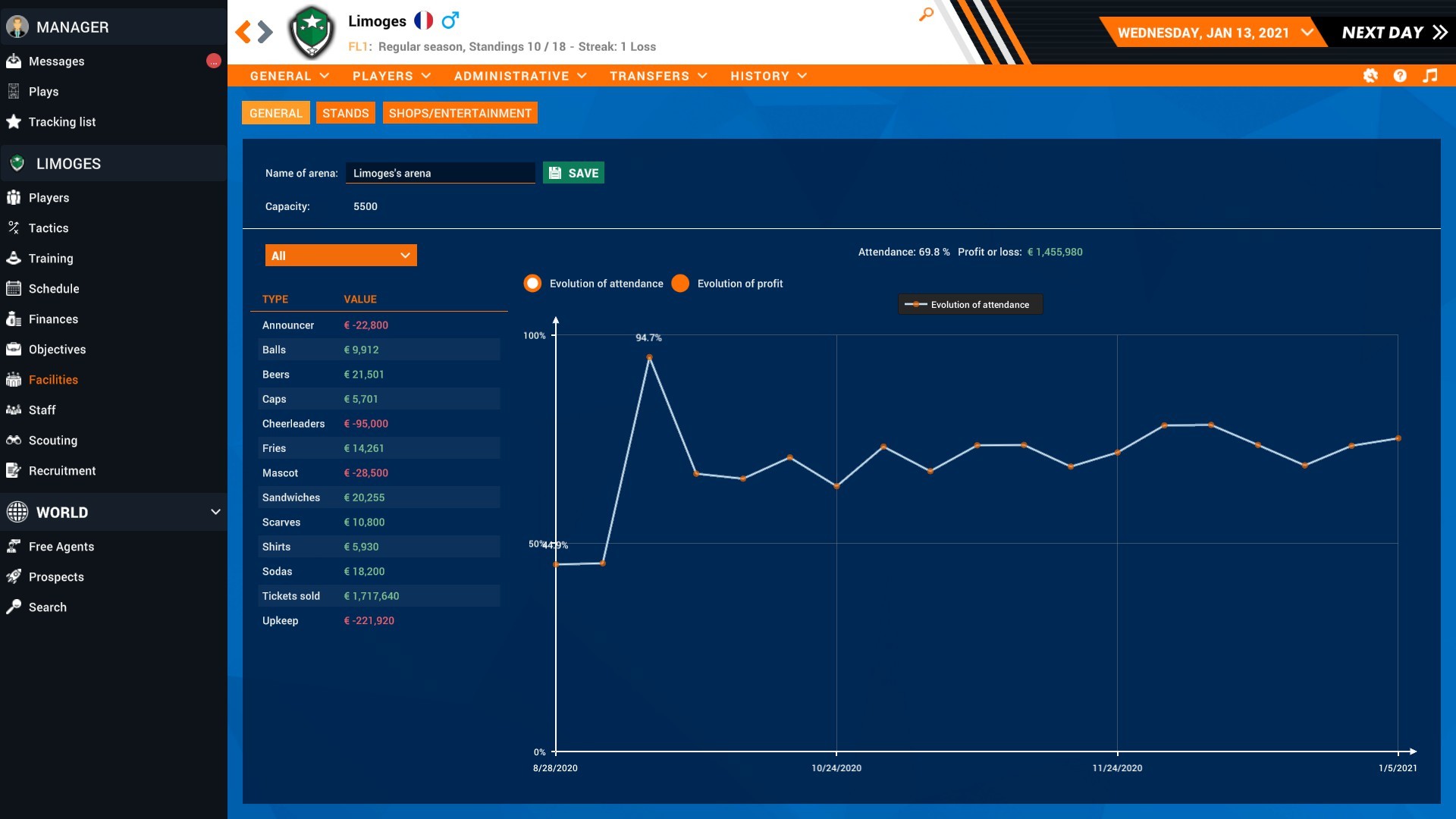Click the magnifier search icon in header
Viewport: 1456px width, 819px height.
[x=926, y=14]
